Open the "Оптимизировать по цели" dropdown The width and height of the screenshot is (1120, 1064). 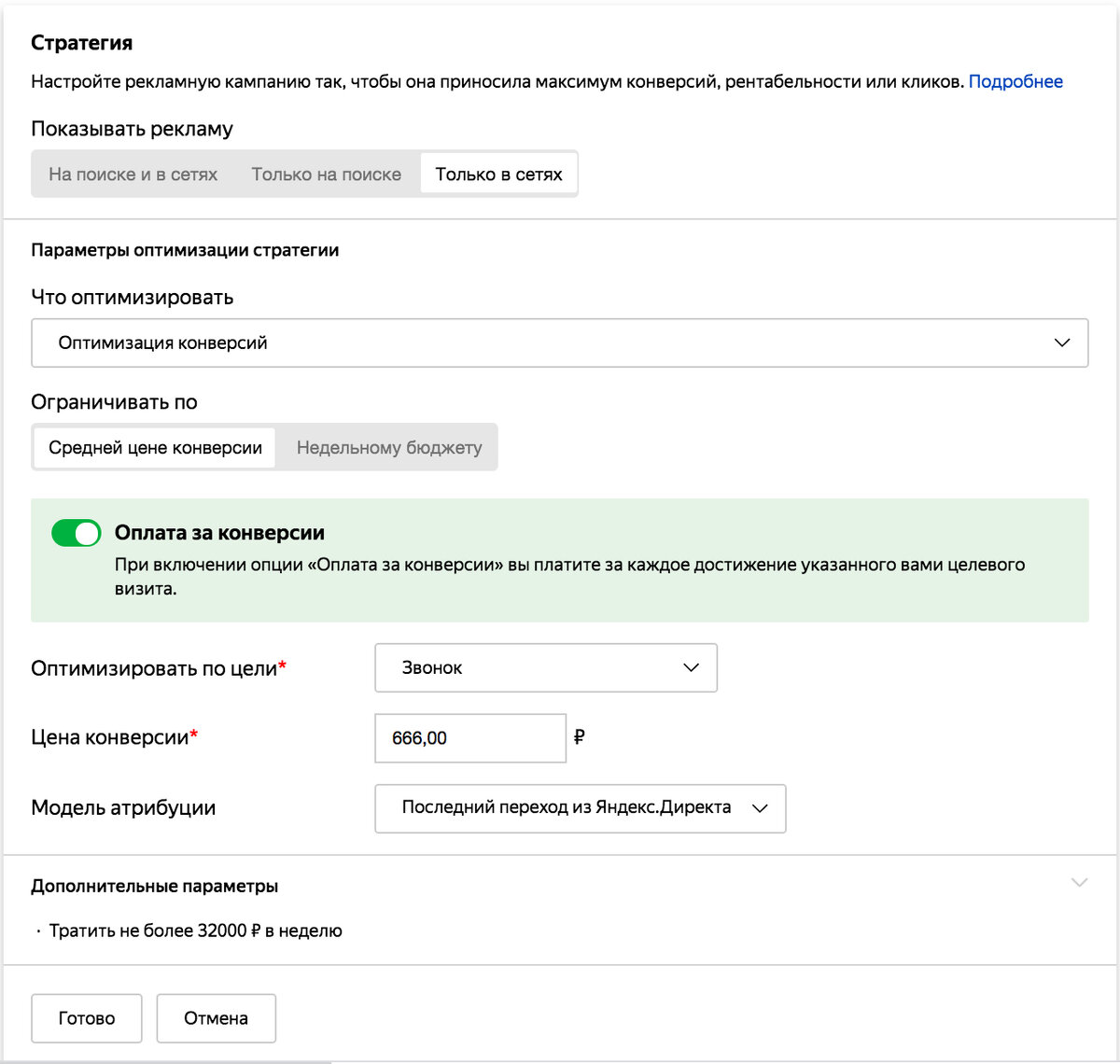click(545, 667)
